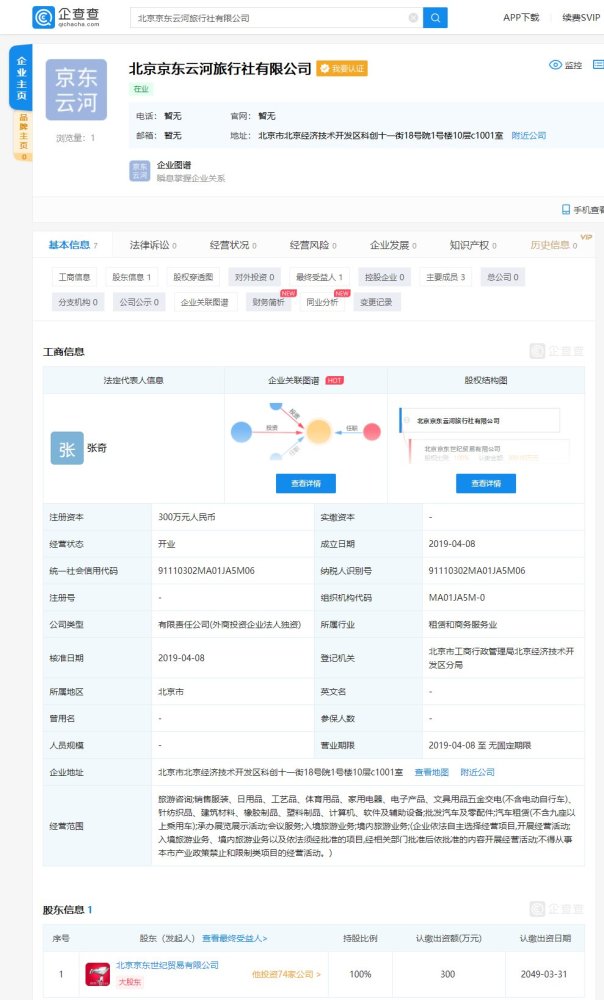
Task: Open legal representative 张奇 name link
Action: [97, 448]
